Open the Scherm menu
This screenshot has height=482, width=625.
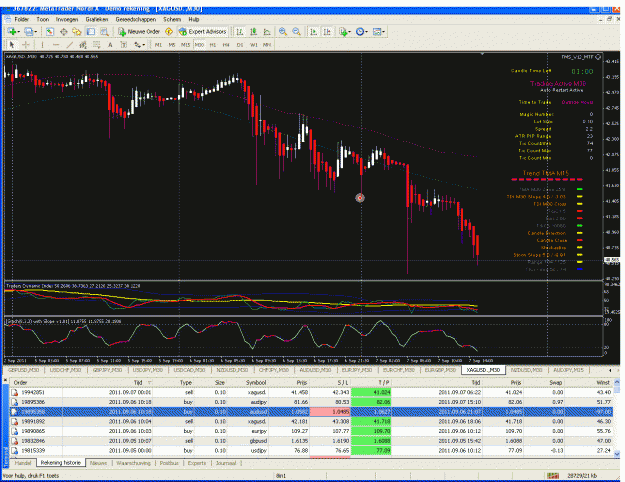172,19
